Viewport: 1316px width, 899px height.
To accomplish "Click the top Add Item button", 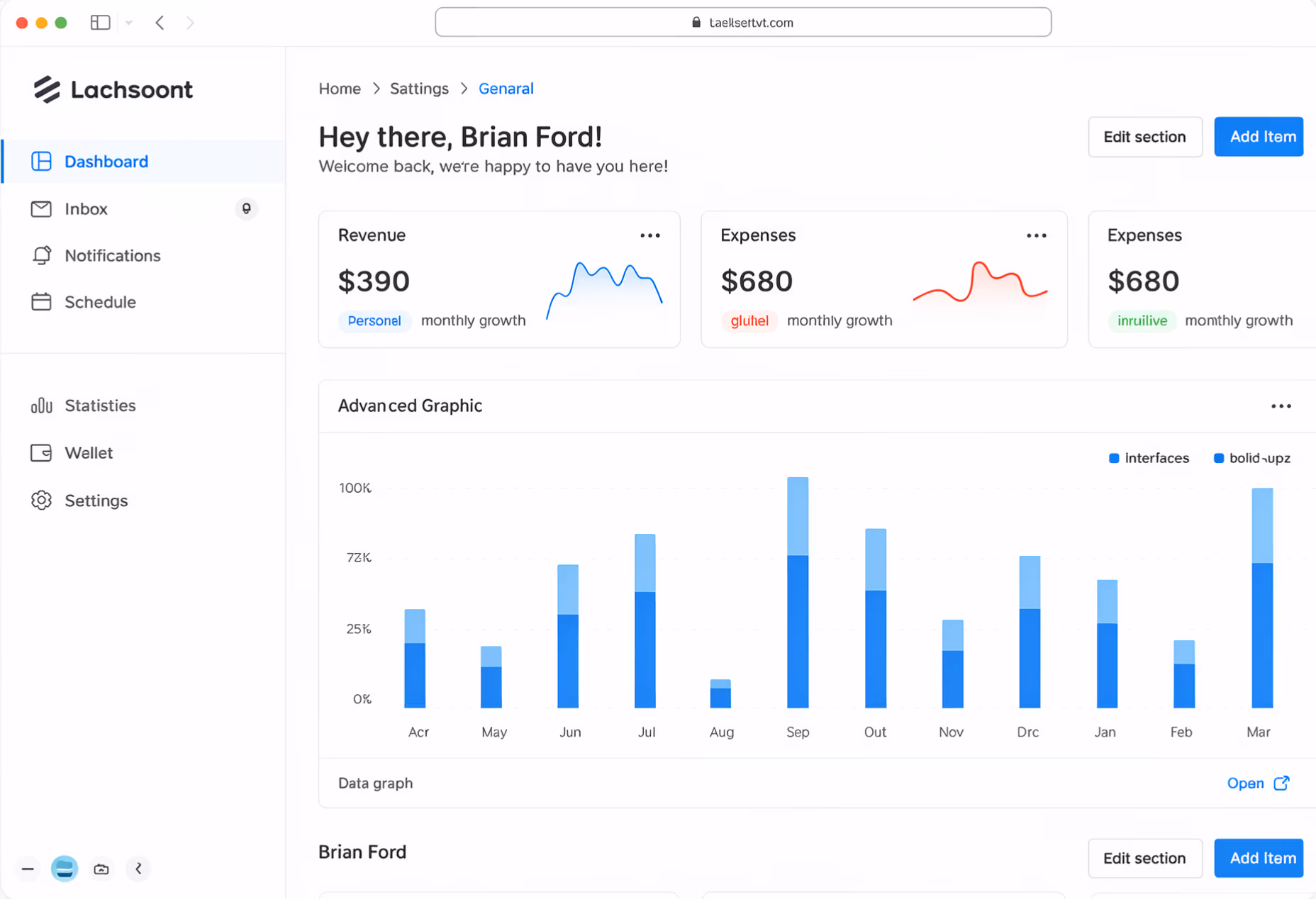I will [1258, 137].
